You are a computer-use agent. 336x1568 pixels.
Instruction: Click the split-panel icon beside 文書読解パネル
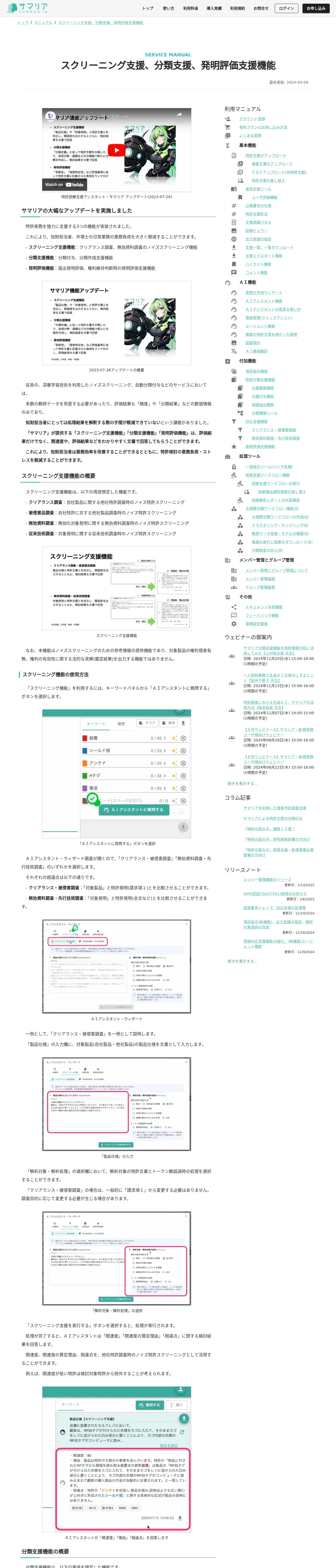[234, 223]
